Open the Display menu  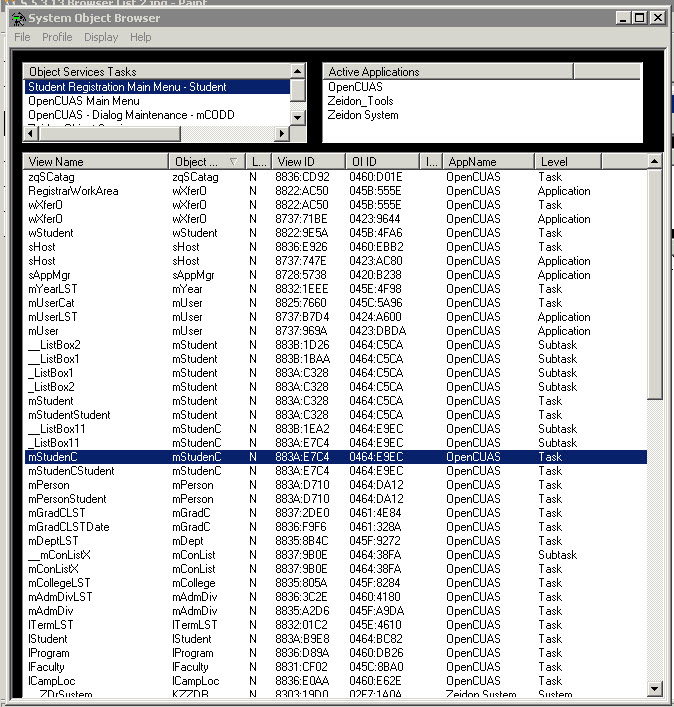pyautogui.click(x=101, y=37)
